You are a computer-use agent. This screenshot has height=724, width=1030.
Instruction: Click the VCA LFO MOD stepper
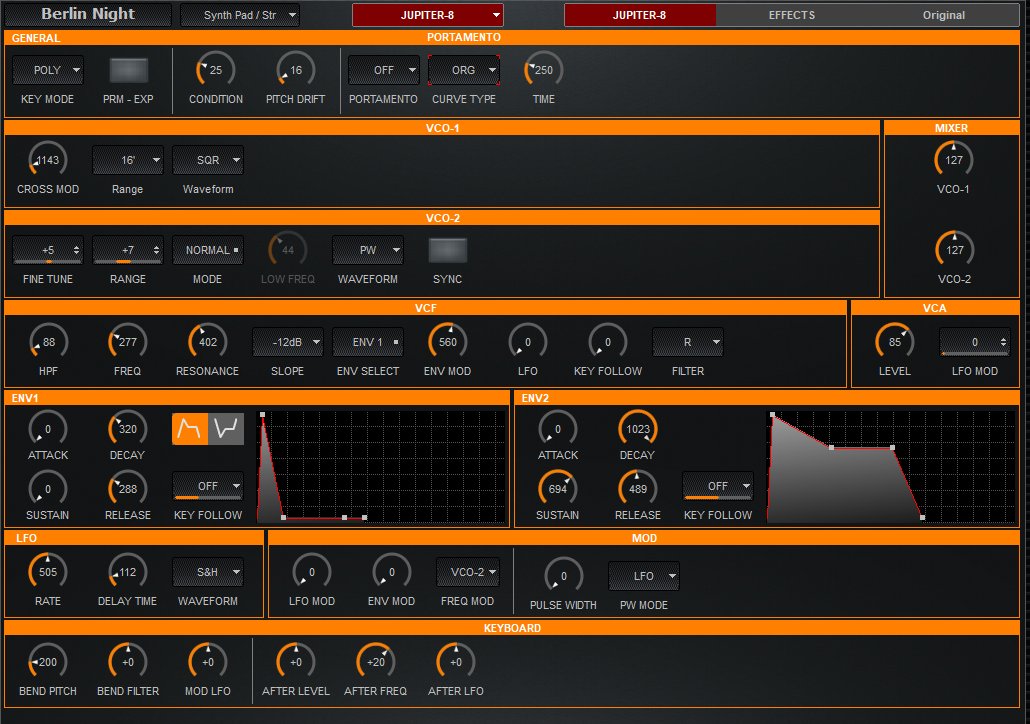(x=975, y=342)
